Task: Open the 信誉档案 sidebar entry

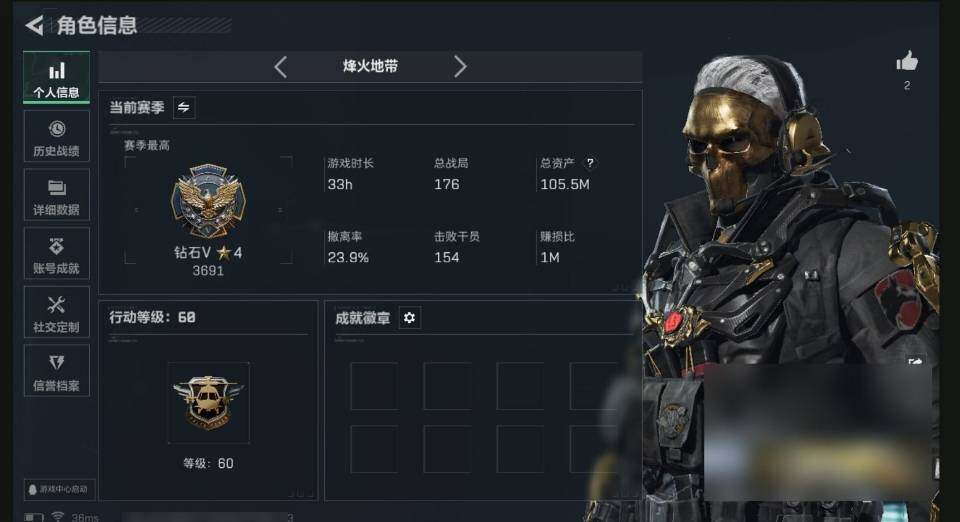Action: 56,371
